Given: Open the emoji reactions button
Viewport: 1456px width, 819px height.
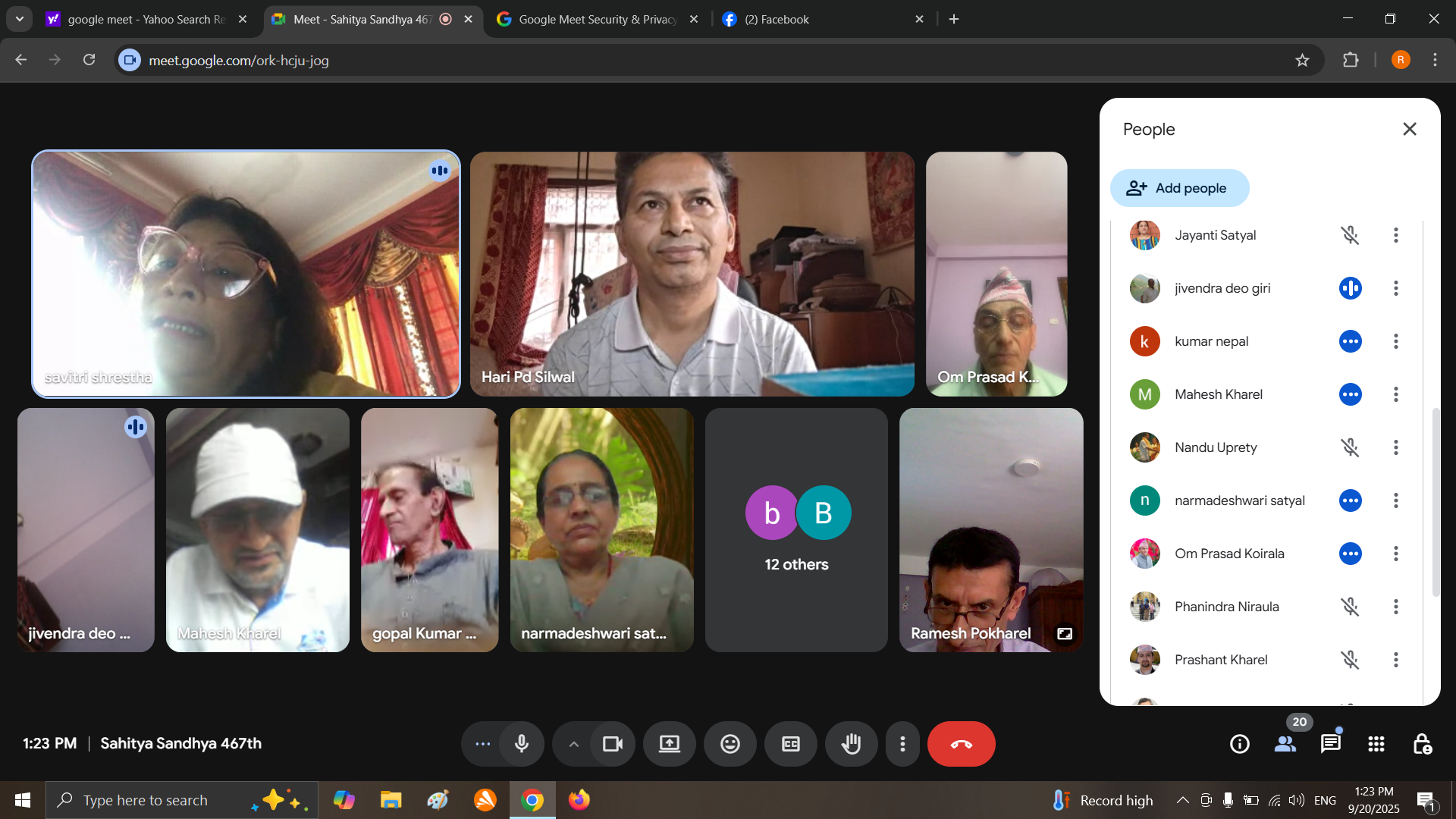Looking at the screenshot, I should click(730, 744).
